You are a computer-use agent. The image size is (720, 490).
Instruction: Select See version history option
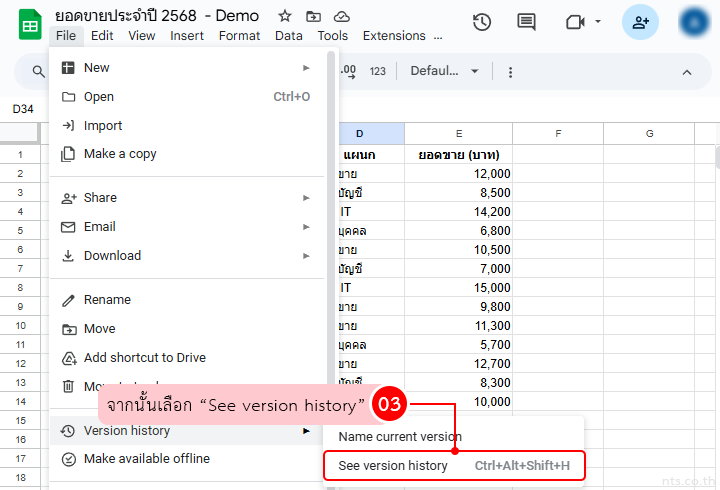click(x=393, y=466)
